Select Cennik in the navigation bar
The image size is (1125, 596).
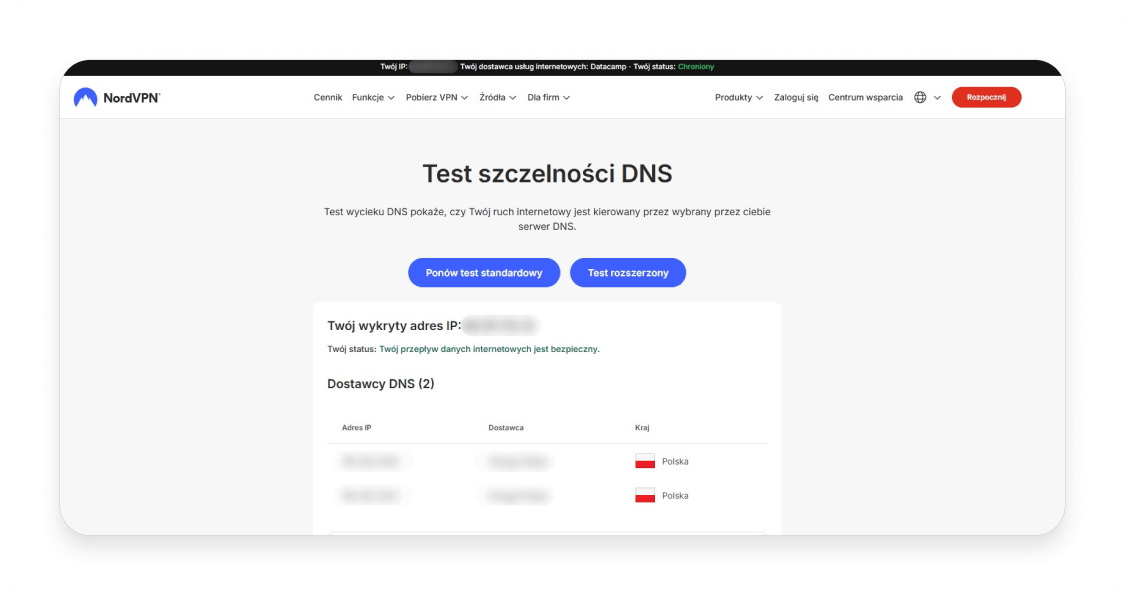(327, 97)
